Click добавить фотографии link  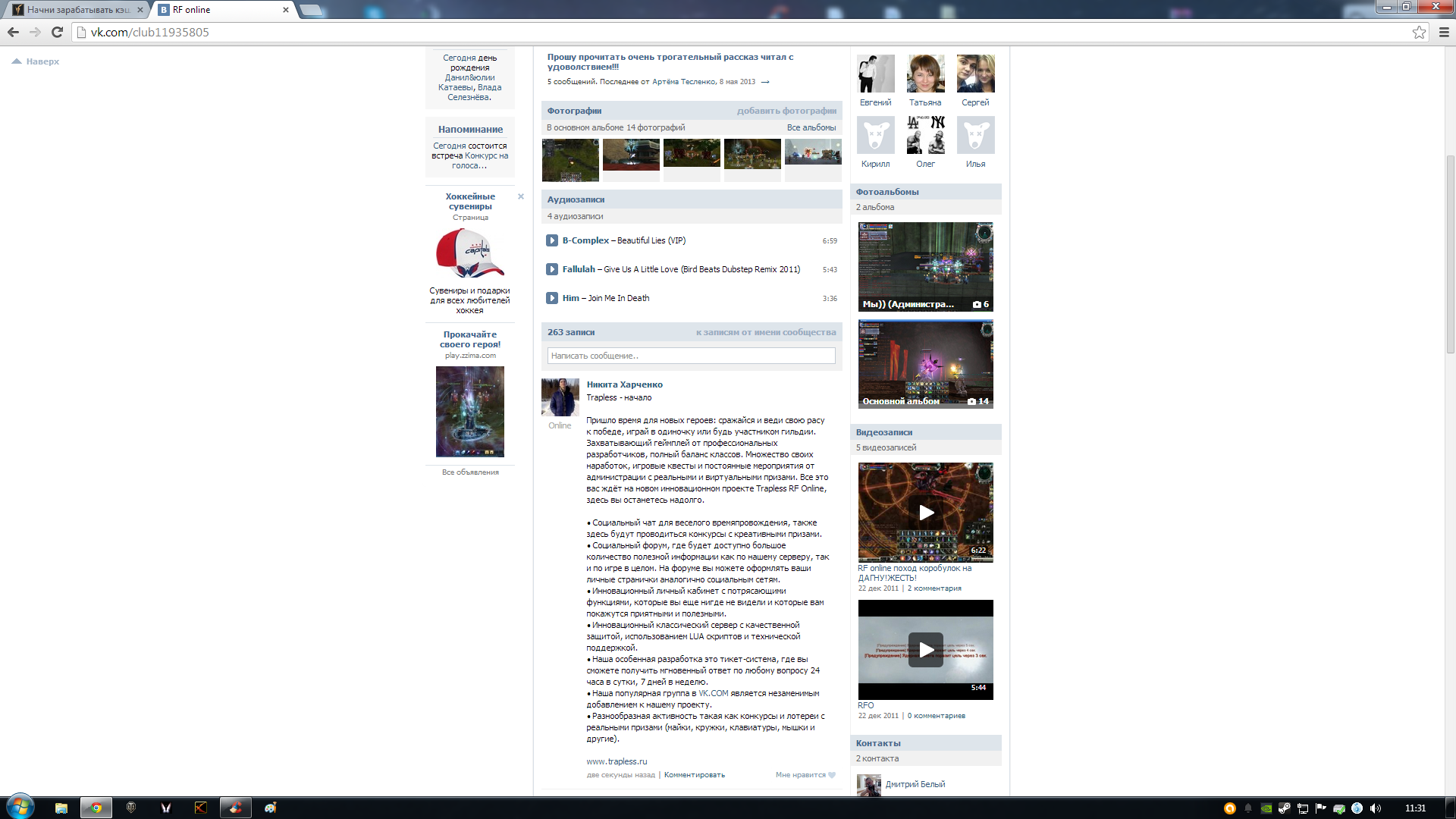(x=786, y=111)
